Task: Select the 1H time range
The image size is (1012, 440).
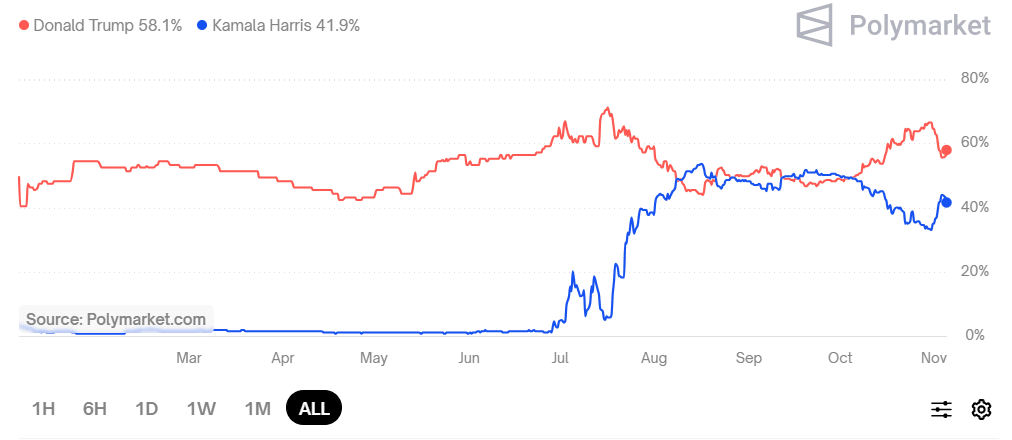Action: pos(43,408)
